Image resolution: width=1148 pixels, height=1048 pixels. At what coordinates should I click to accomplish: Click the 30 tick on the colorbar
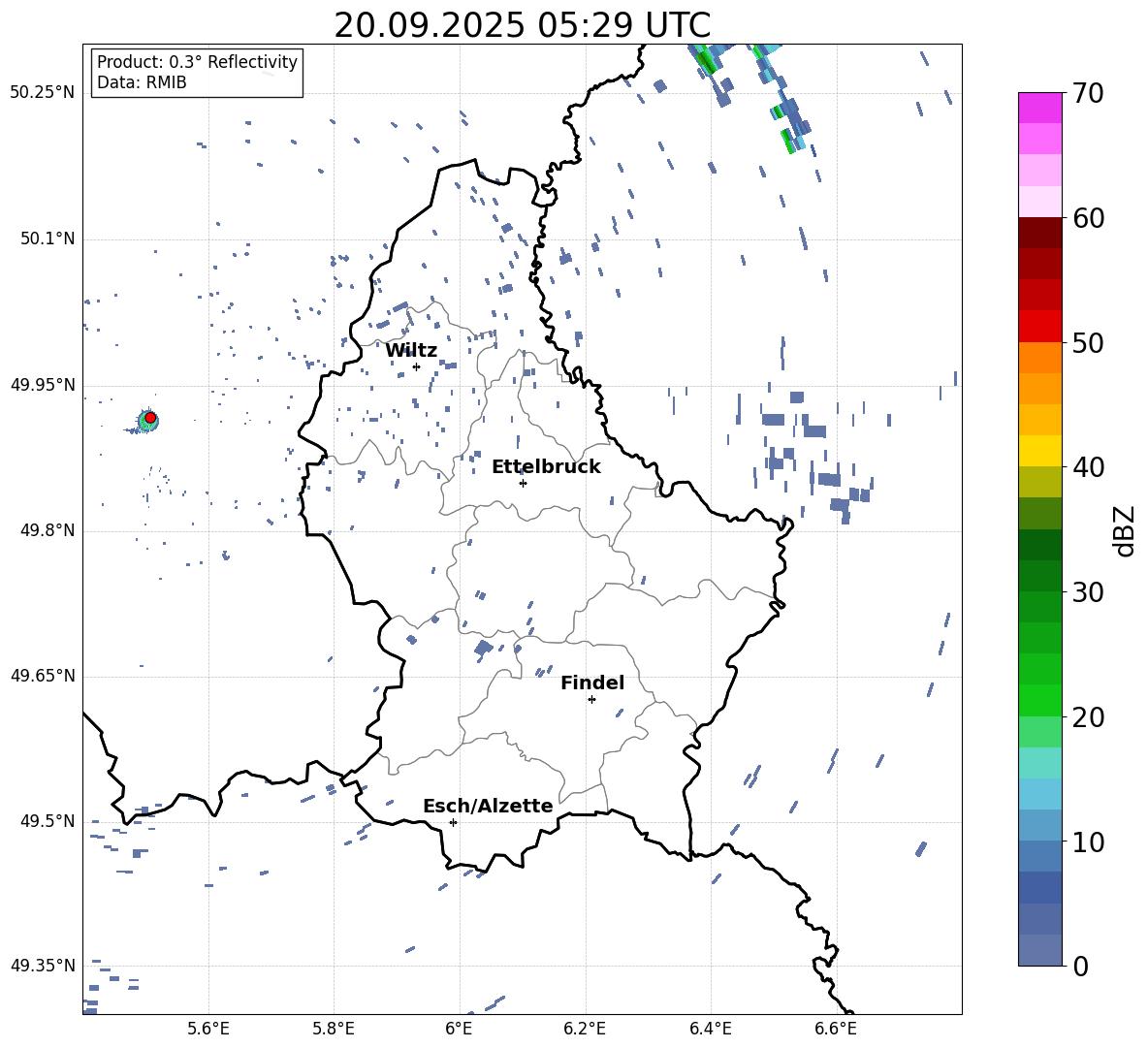pos(1088,592)
